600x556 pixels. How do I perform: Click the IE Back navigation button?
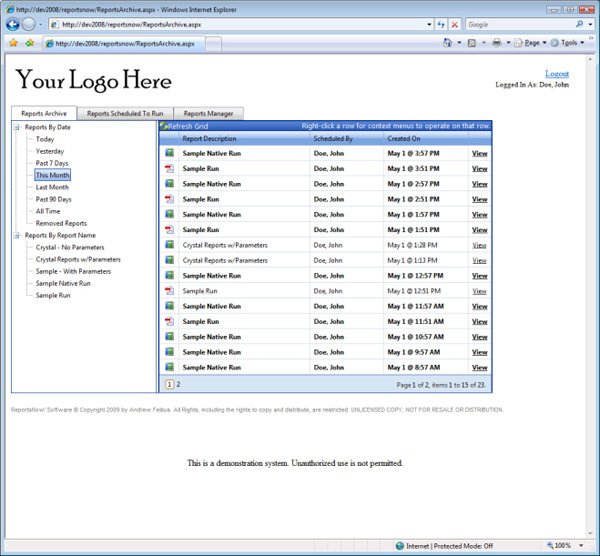(13, 24)
